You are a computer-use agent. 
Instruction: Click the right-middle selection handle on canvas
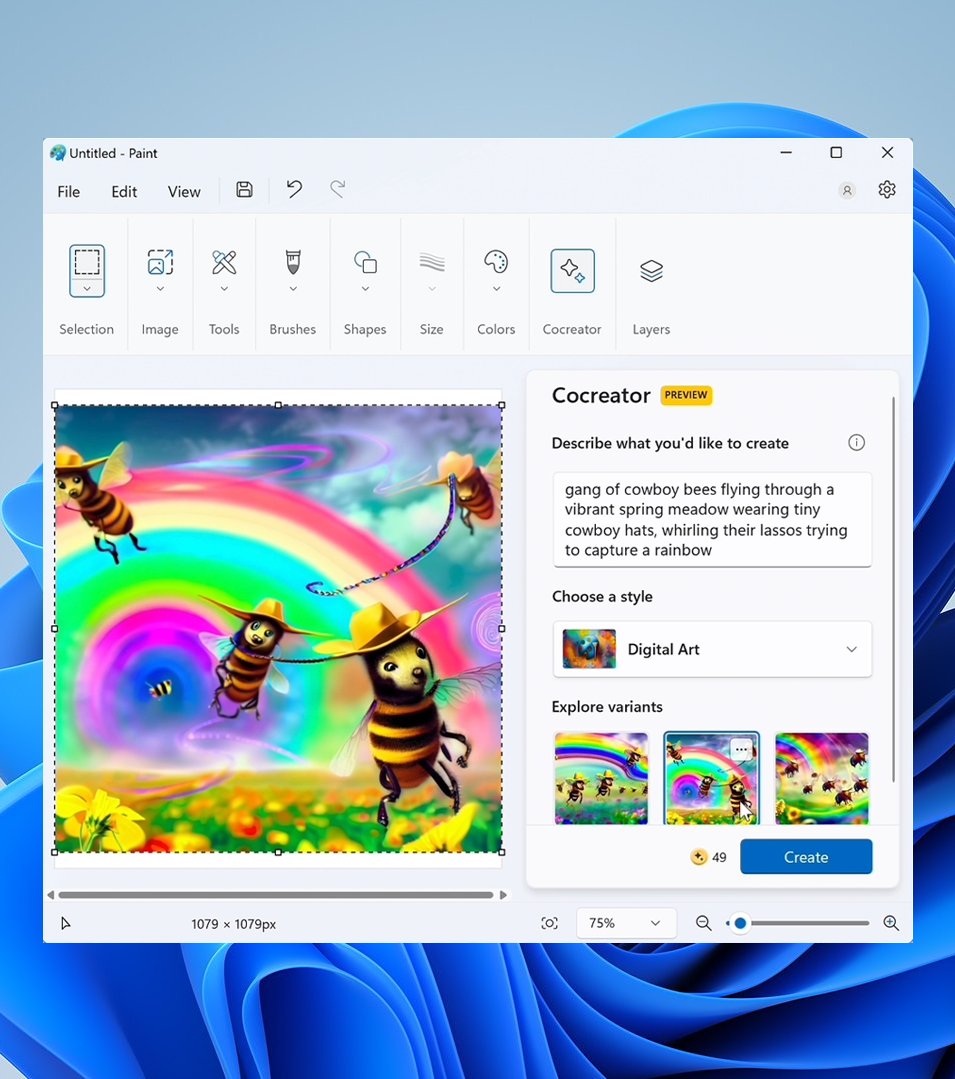pyautogui.click(x=502, y=629)
